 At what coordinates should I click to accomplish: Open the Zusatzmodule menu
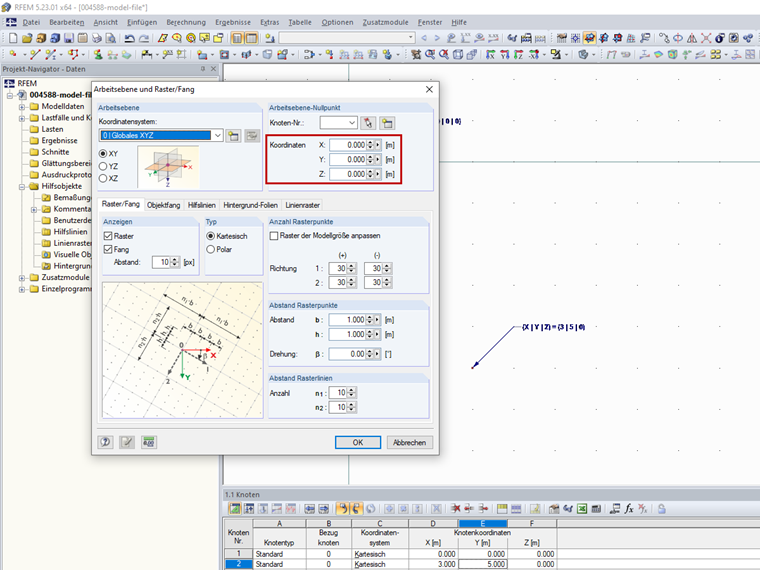(x=385, y=22)
